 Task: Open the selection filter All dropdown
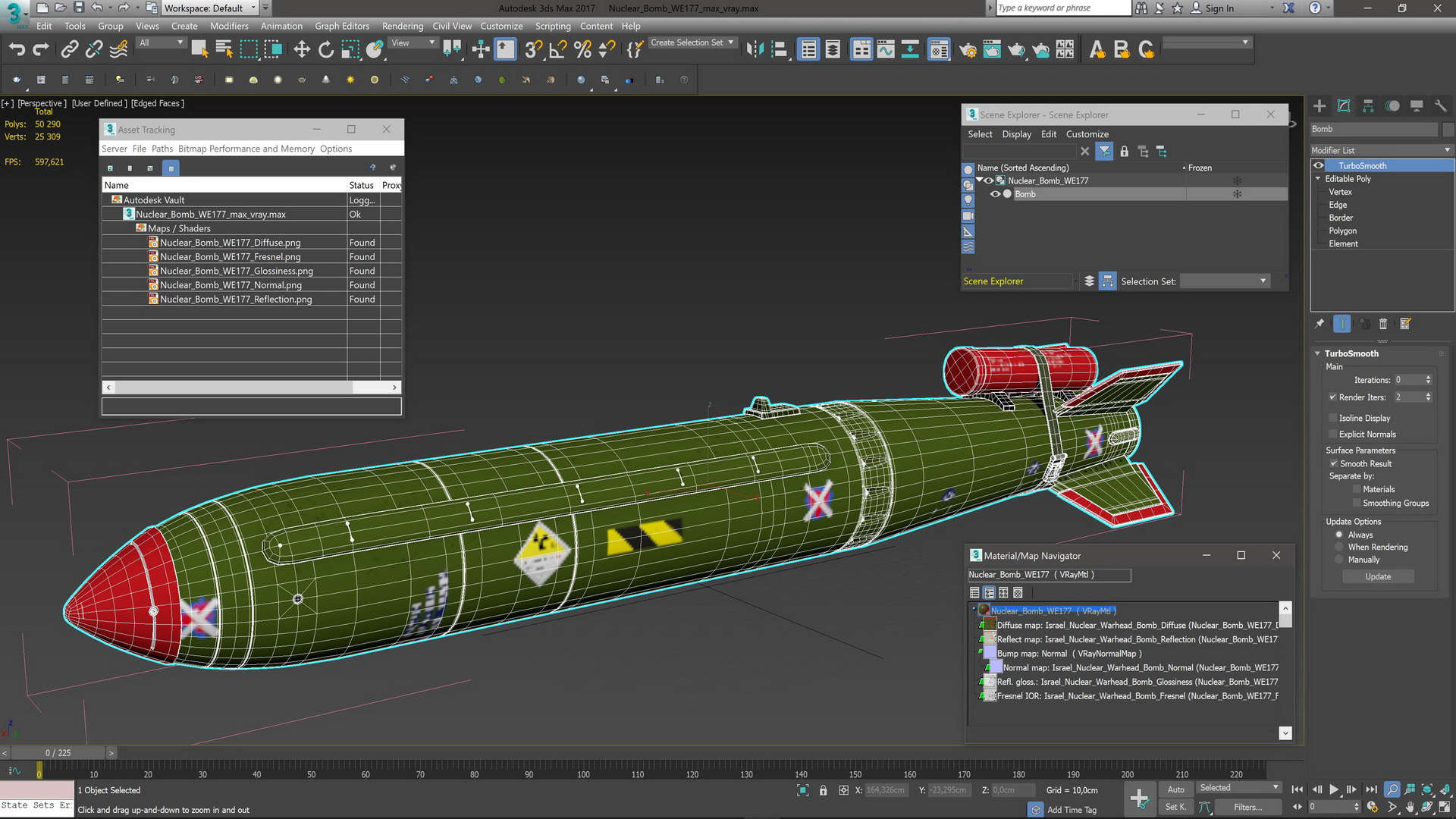162,43
